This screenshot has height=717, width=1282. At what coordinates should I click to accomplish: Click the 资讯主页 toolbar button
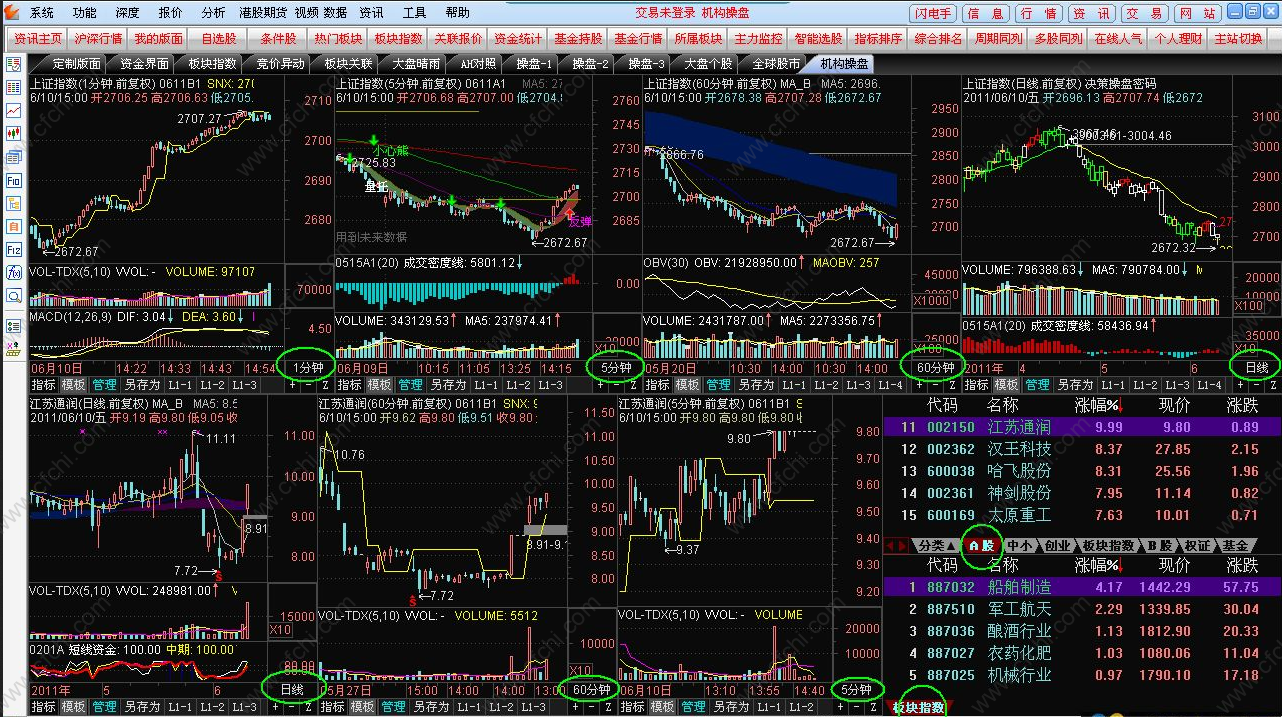click(x=38, y=39)
